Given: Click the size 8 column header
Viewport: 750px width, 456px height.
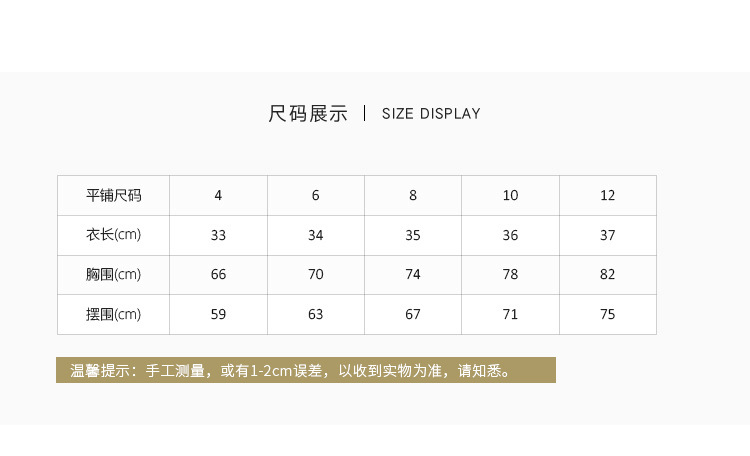Looking at the screenshot, I should (x=413, y=195).
